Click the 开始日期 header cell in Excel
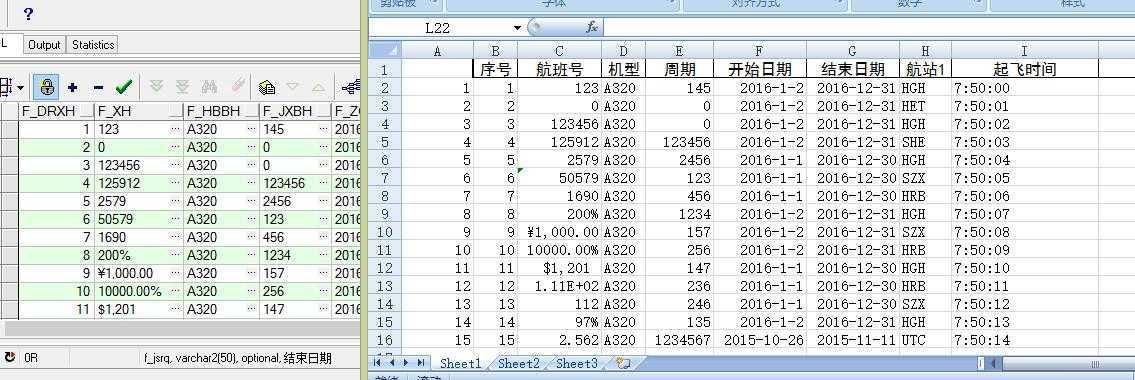 (759, 69)
